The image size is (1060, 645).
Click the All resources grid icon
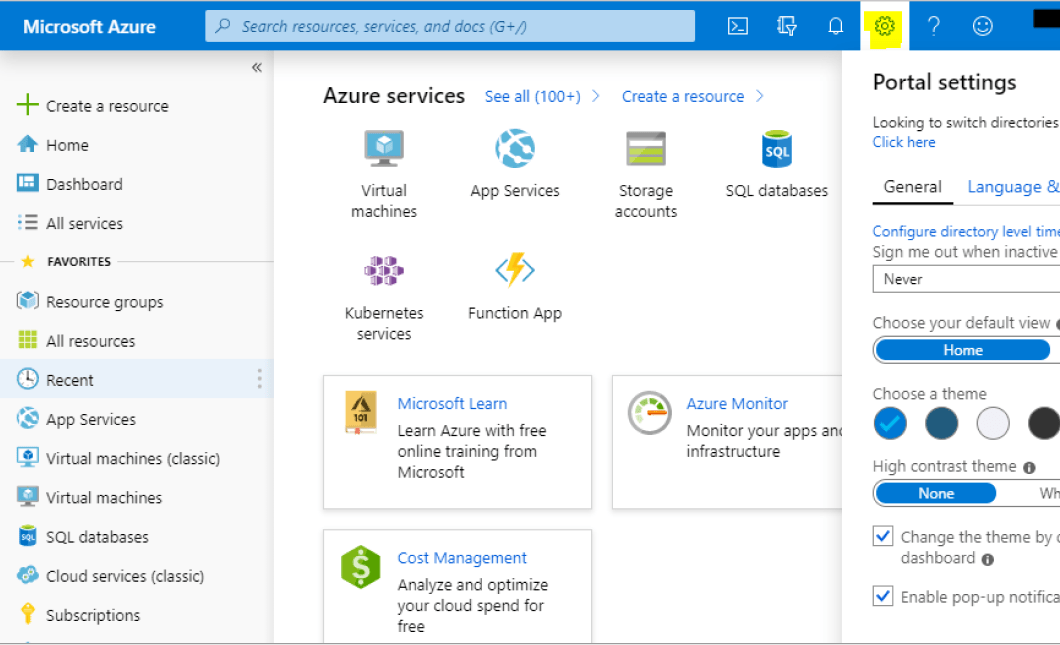[x=27, y=339]
